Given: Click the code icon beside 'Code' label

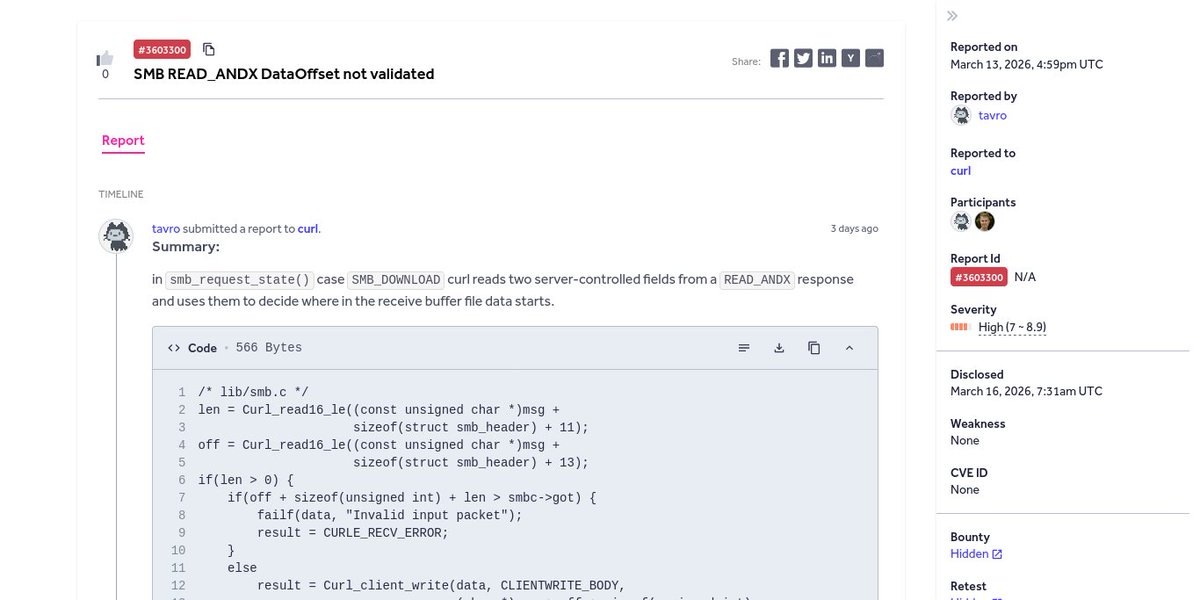Looking at the screenshot, I should click(174, 348).
